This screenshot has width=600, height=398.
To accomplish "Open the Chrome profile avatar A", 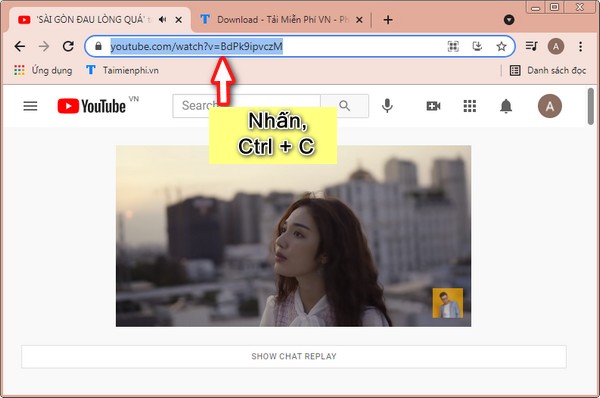I will pos(556,46).
